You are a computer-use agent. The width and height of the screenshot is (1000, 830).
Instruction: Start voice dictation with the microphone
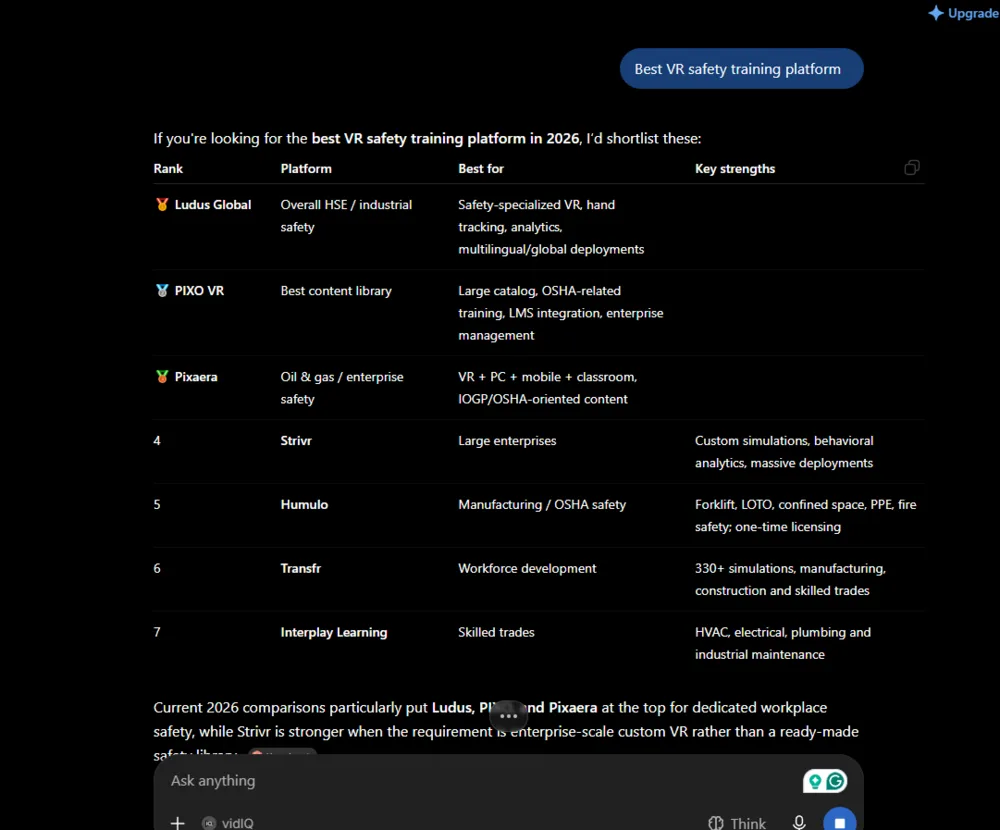click(798, 822)
